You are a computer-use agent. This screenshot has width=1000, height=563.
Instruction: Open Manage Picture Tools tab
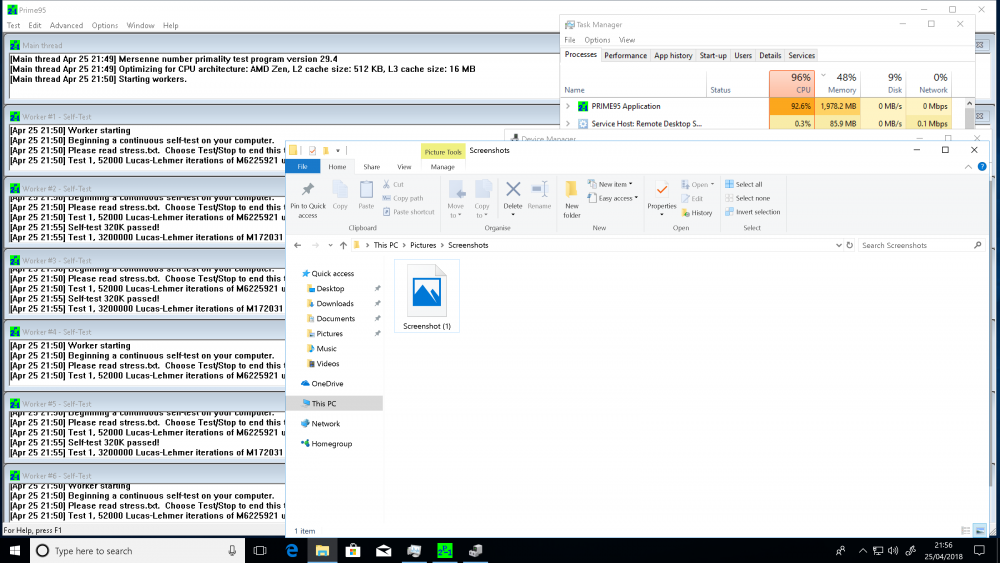[x=442, y=166]
